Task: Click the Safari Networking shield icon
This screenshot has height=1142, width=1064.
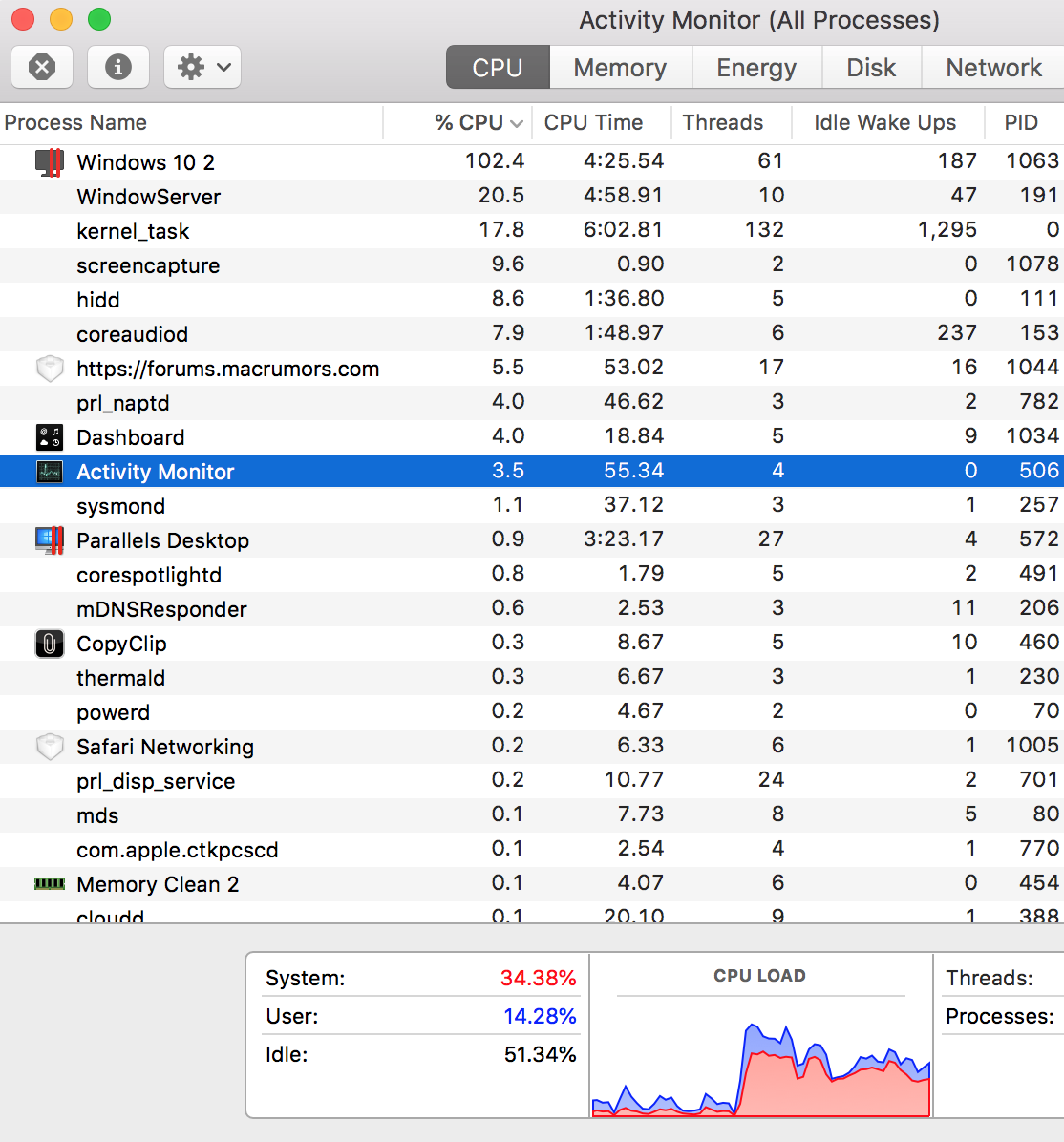Action: [x=50, y=747]
